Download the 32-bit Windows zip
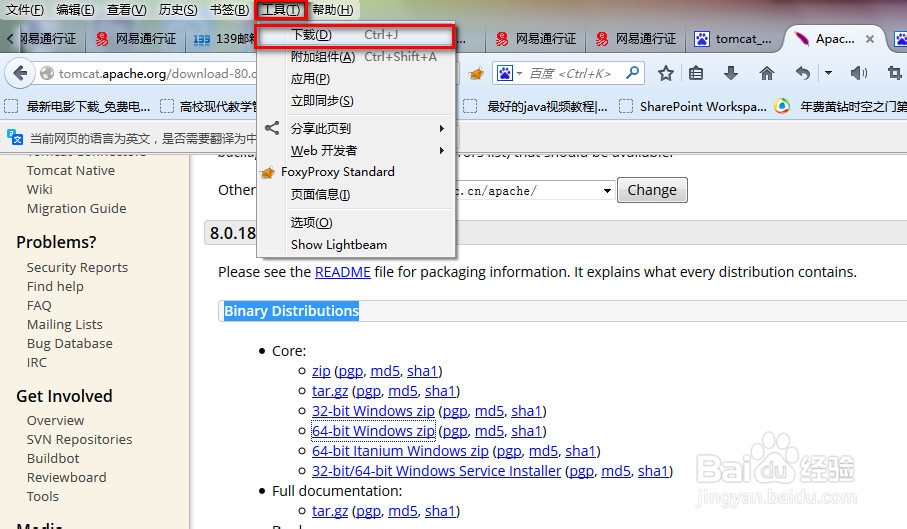The image size is (907, 529). pos(373,410)
